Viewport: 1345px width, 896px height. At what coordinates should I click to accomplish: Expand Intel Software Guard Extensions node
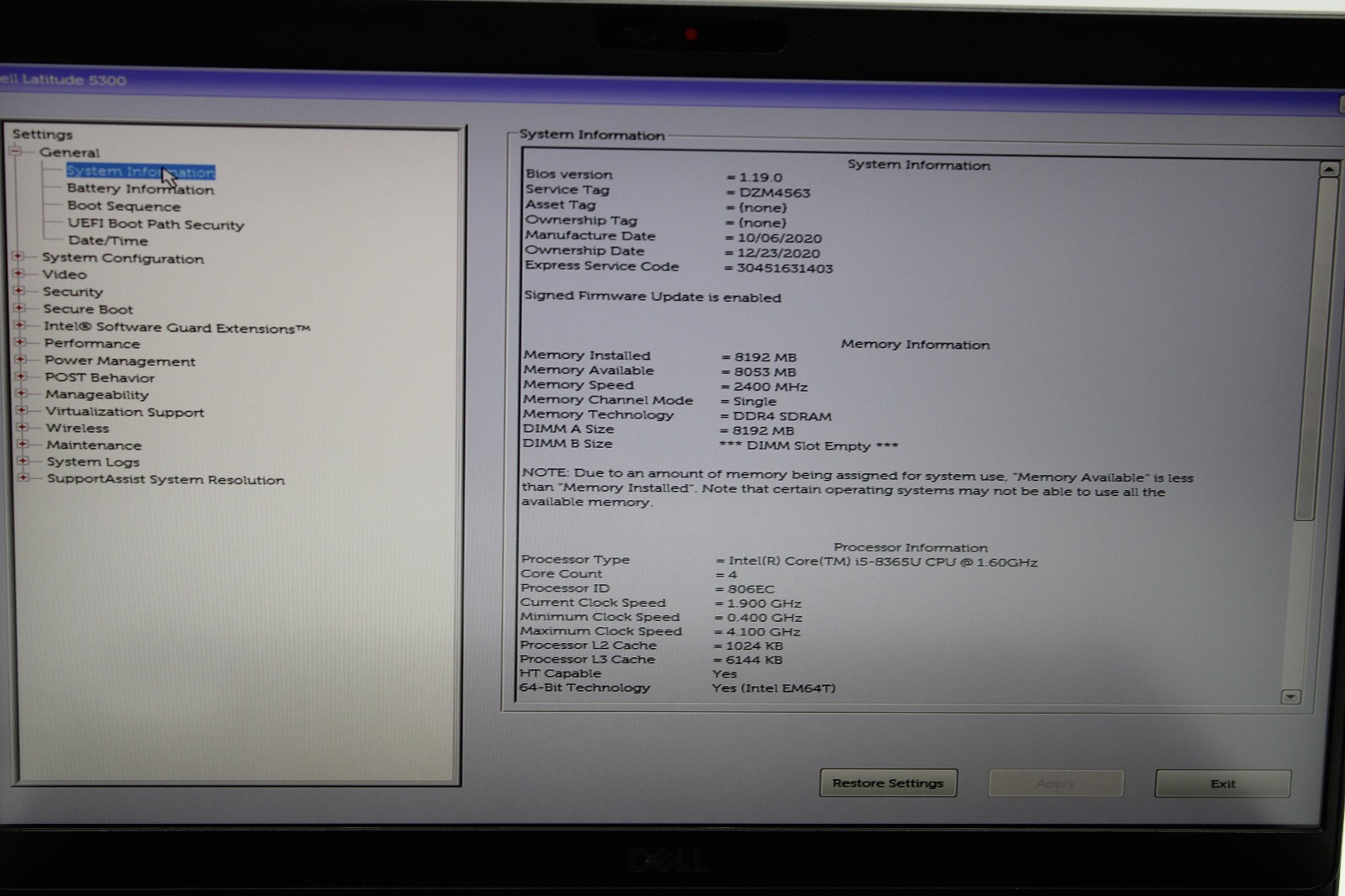pos(19,325)
